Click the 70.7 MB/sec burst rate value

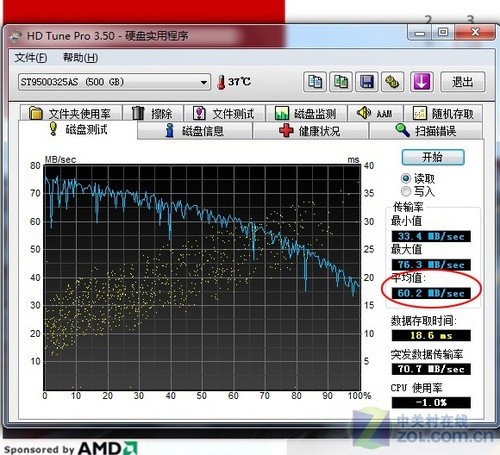coord(431,369)
